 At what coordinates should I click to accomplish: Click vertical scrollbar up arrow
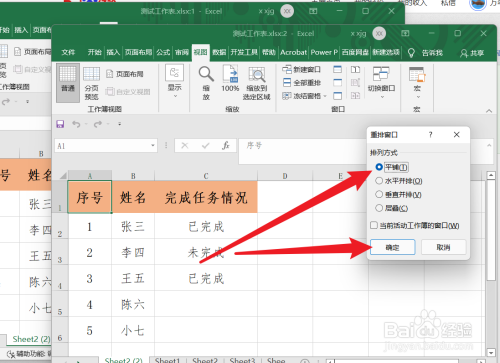click(490, 175)
